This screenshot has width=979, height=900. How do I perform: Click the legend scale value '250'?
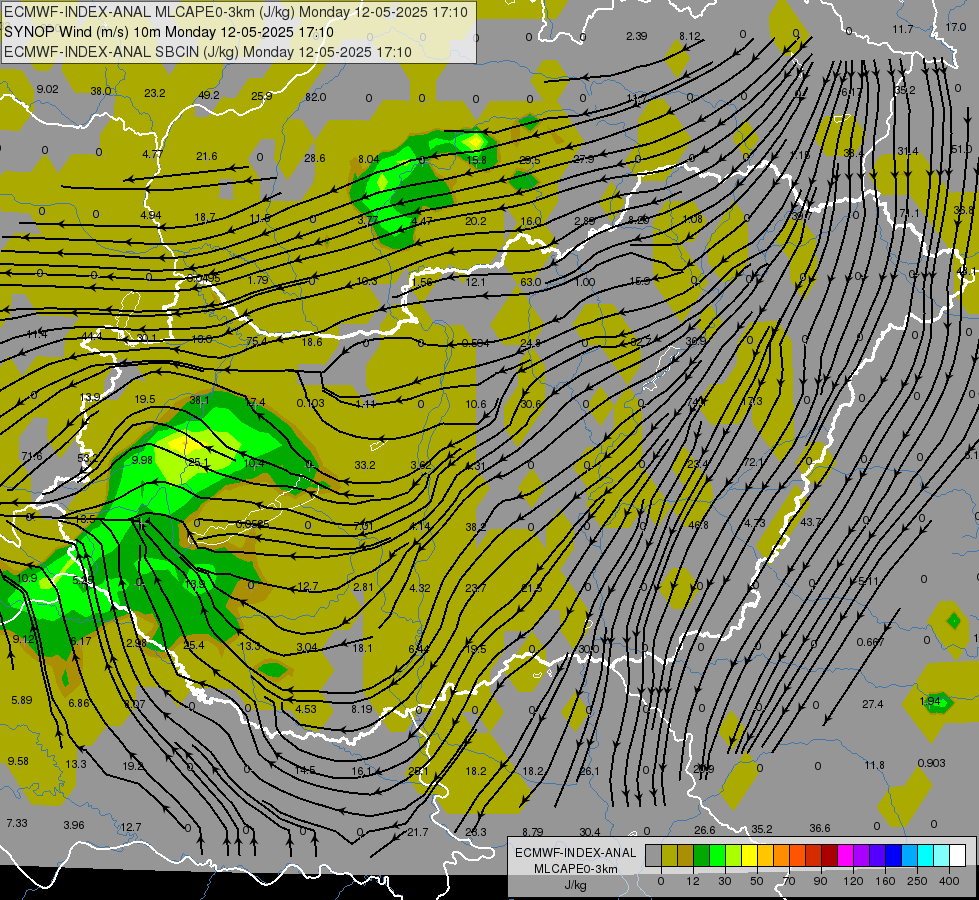coord(917,881)
